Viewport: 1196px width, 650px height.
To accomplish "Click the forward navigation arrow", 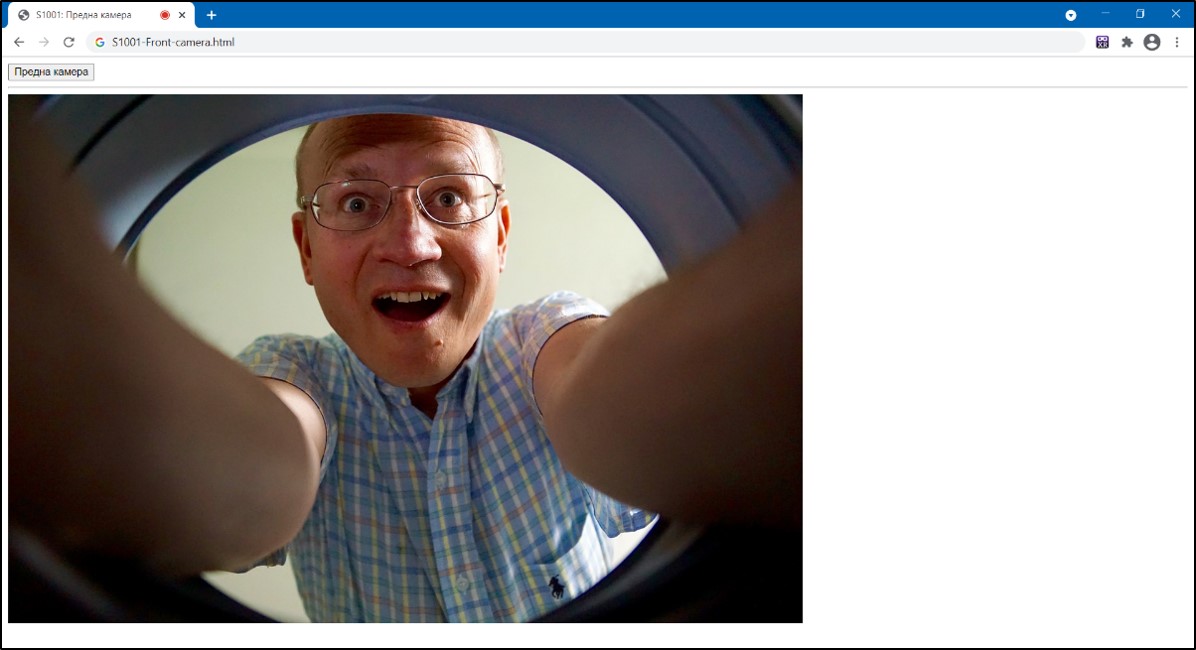I will click(x=44, y=42).
